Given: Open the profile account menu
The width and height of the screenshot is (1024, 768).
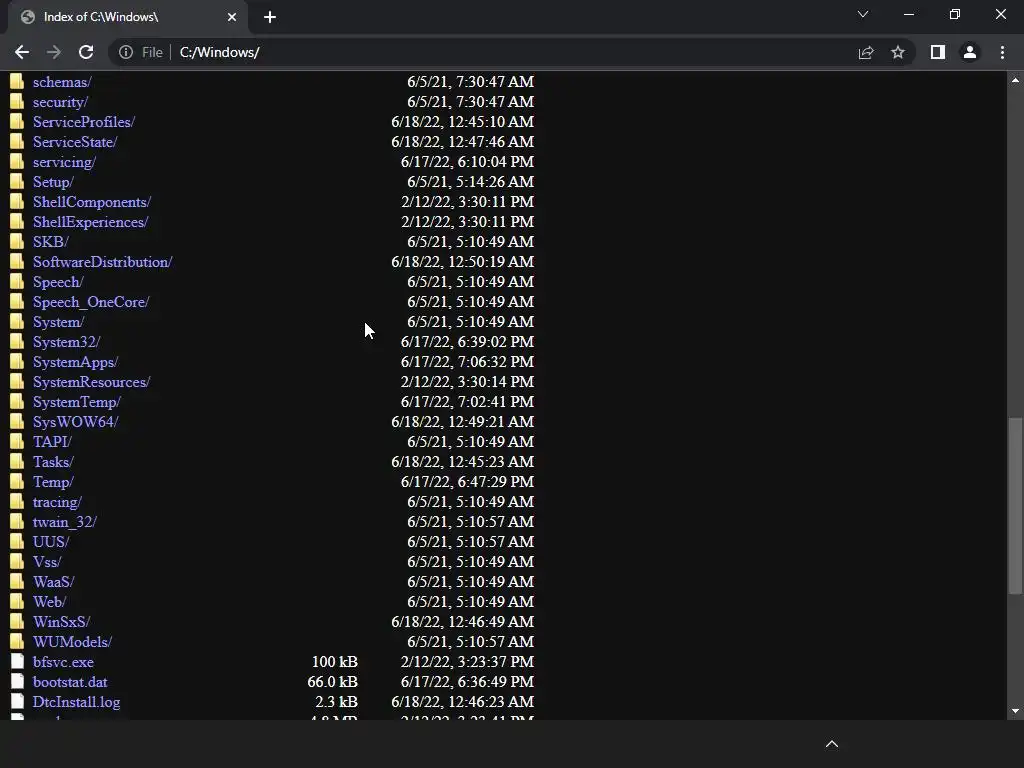Looking at the screenshot, I should (970, 52).
